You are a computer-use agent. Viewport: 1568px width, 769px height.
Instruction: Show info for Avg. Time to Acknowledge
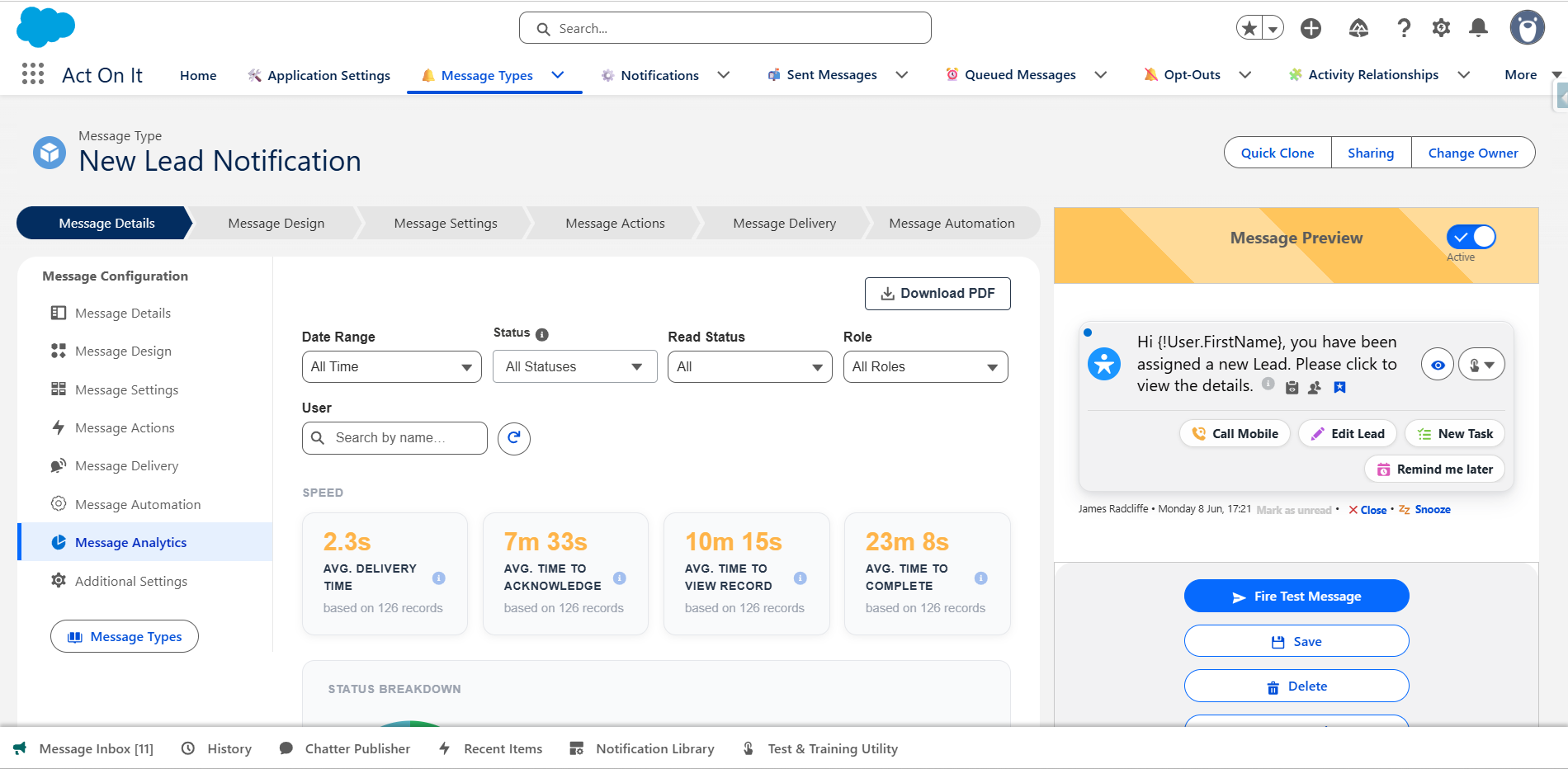[620, 578]
